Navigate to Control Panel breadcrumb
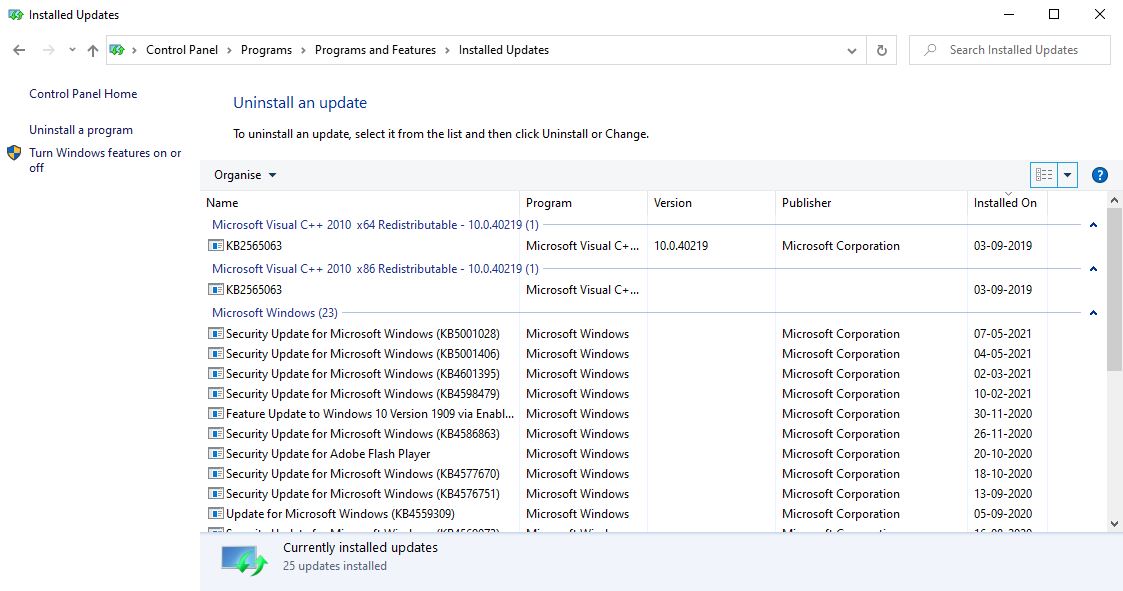 tap(182, 50)
